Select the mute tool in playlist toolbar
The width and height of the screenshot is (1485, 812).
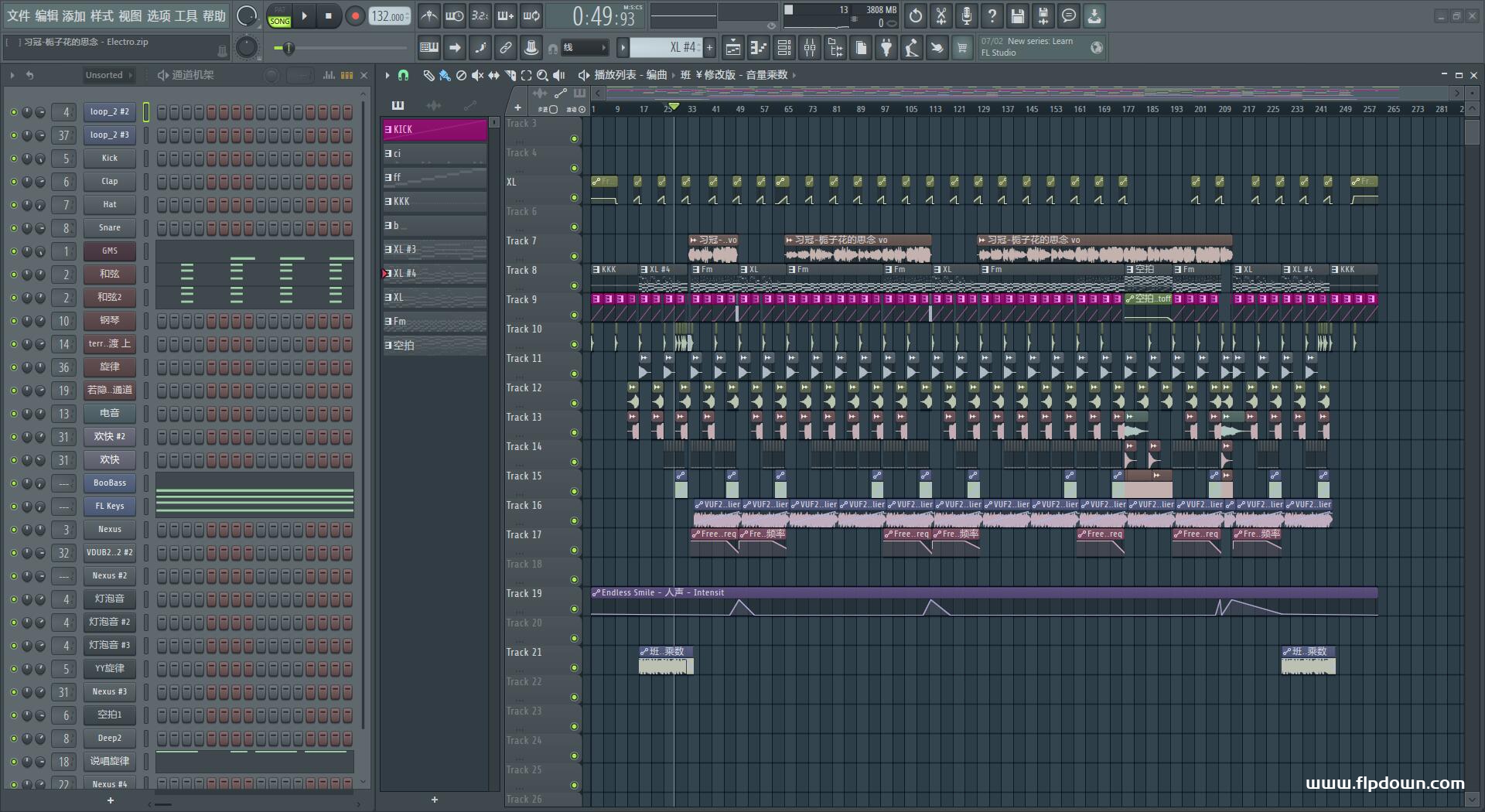pos(477,75)
